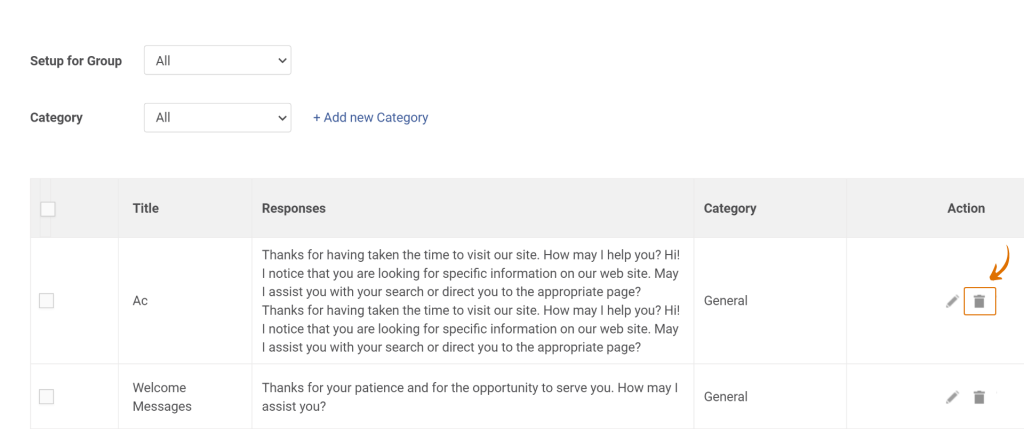
Task: Click the pencil edit icon for Ac
Action: tap(952, 302)
